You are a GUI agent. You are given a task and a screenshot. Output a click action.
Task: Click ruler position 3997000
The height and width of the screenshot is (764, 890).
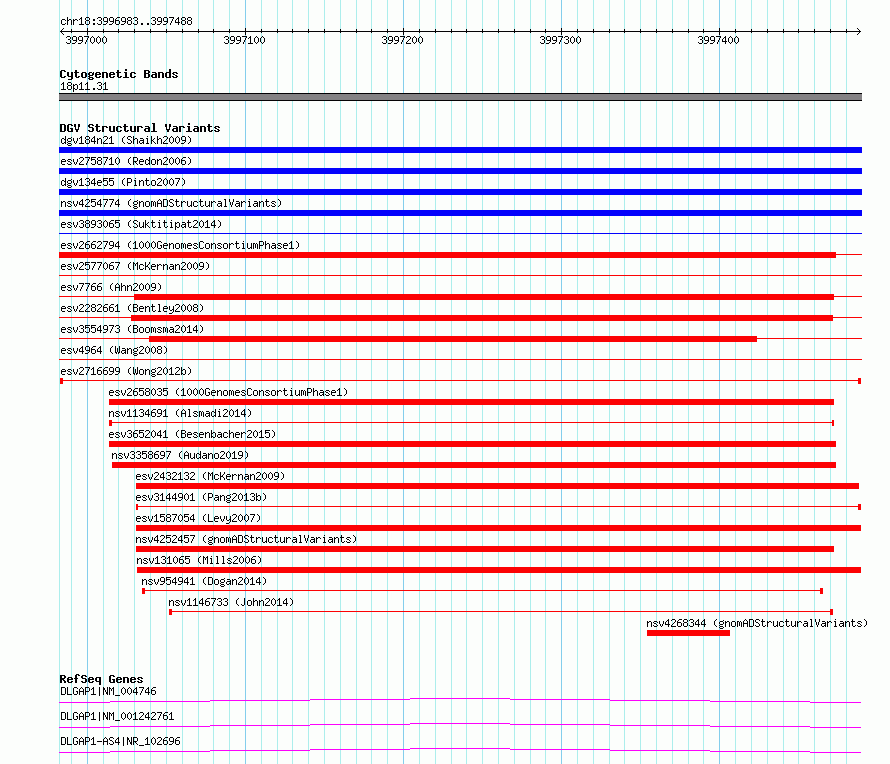pyautogui.click(x=86, y=40)
